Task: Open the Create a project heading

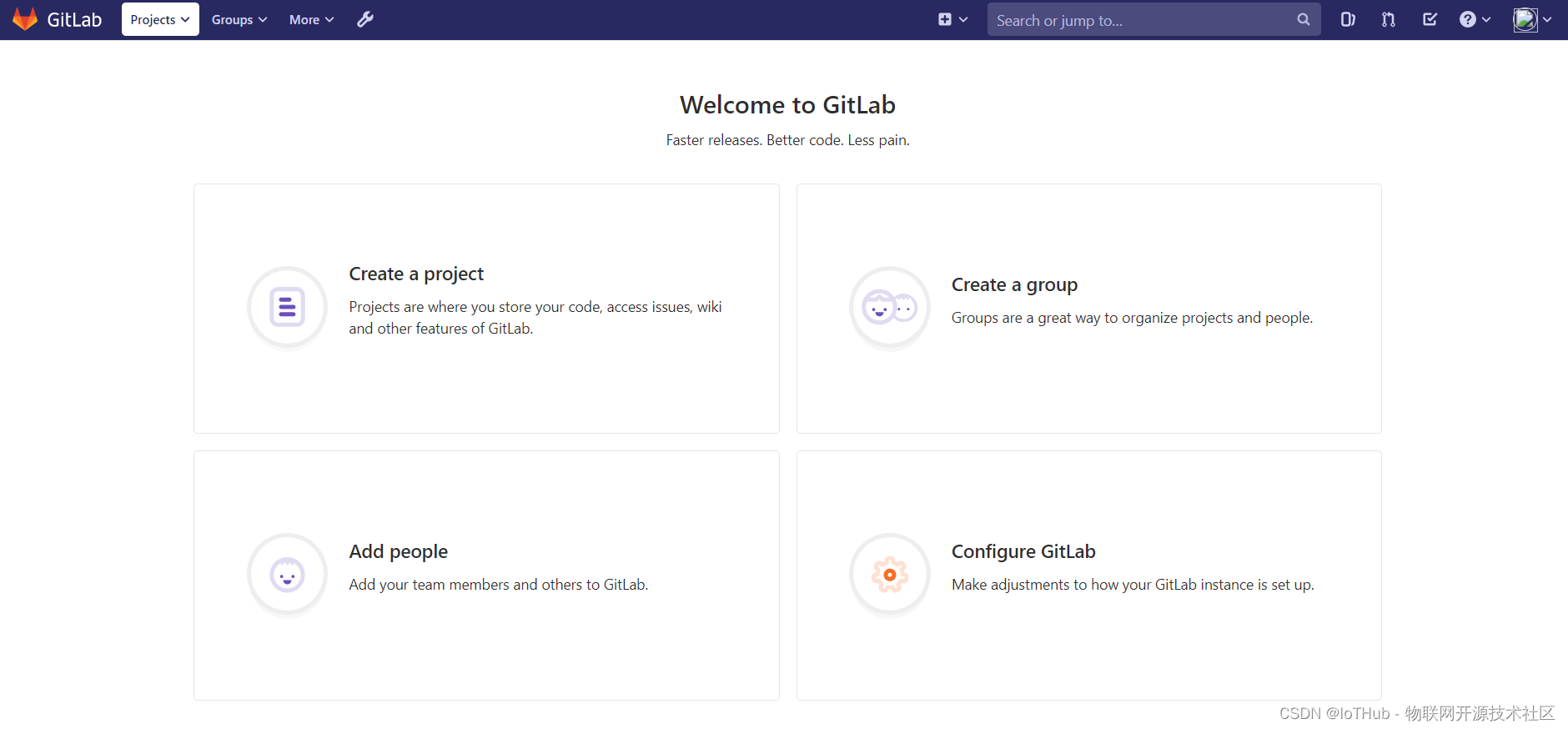Action: tap(416, 274)
